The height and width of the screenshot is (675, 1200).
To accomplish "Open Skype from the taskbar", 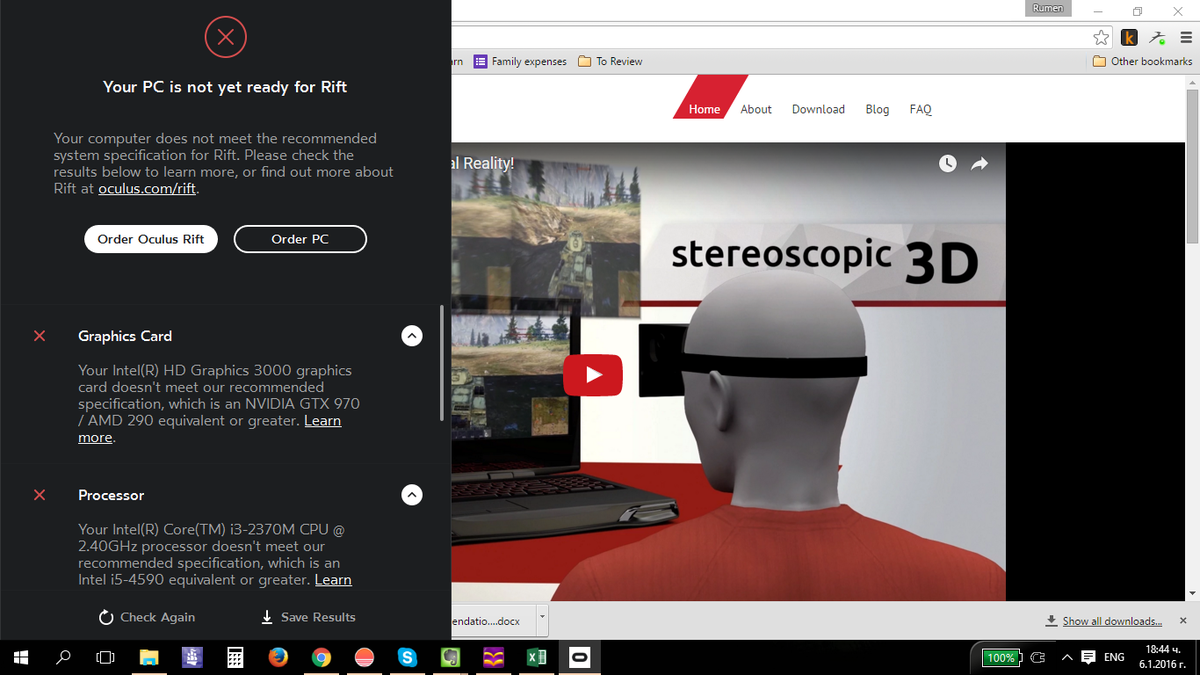I will coord(407,658).
